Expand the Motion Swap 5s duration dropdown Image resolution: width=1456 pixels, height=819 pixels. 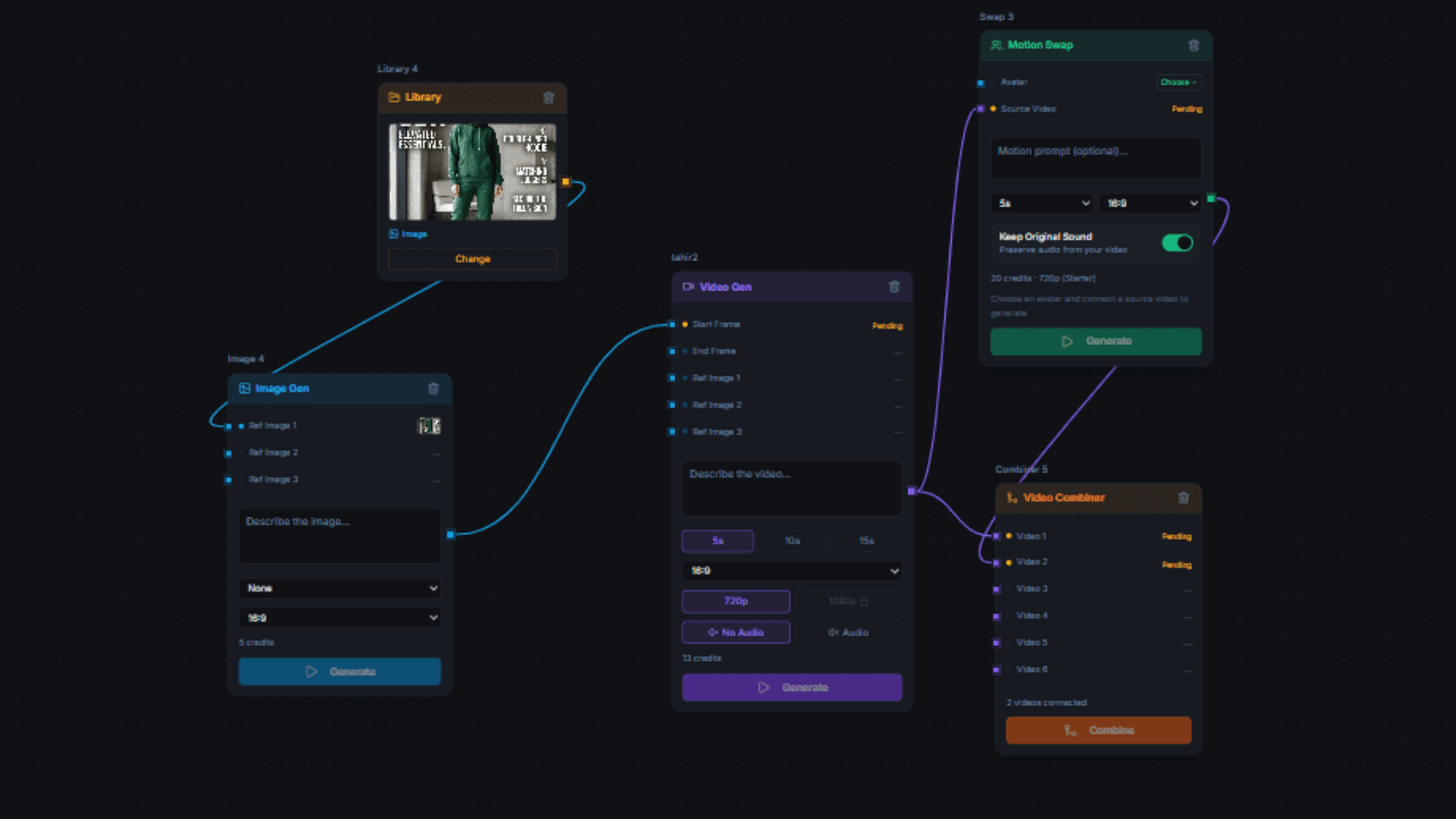pos(1042,203)
